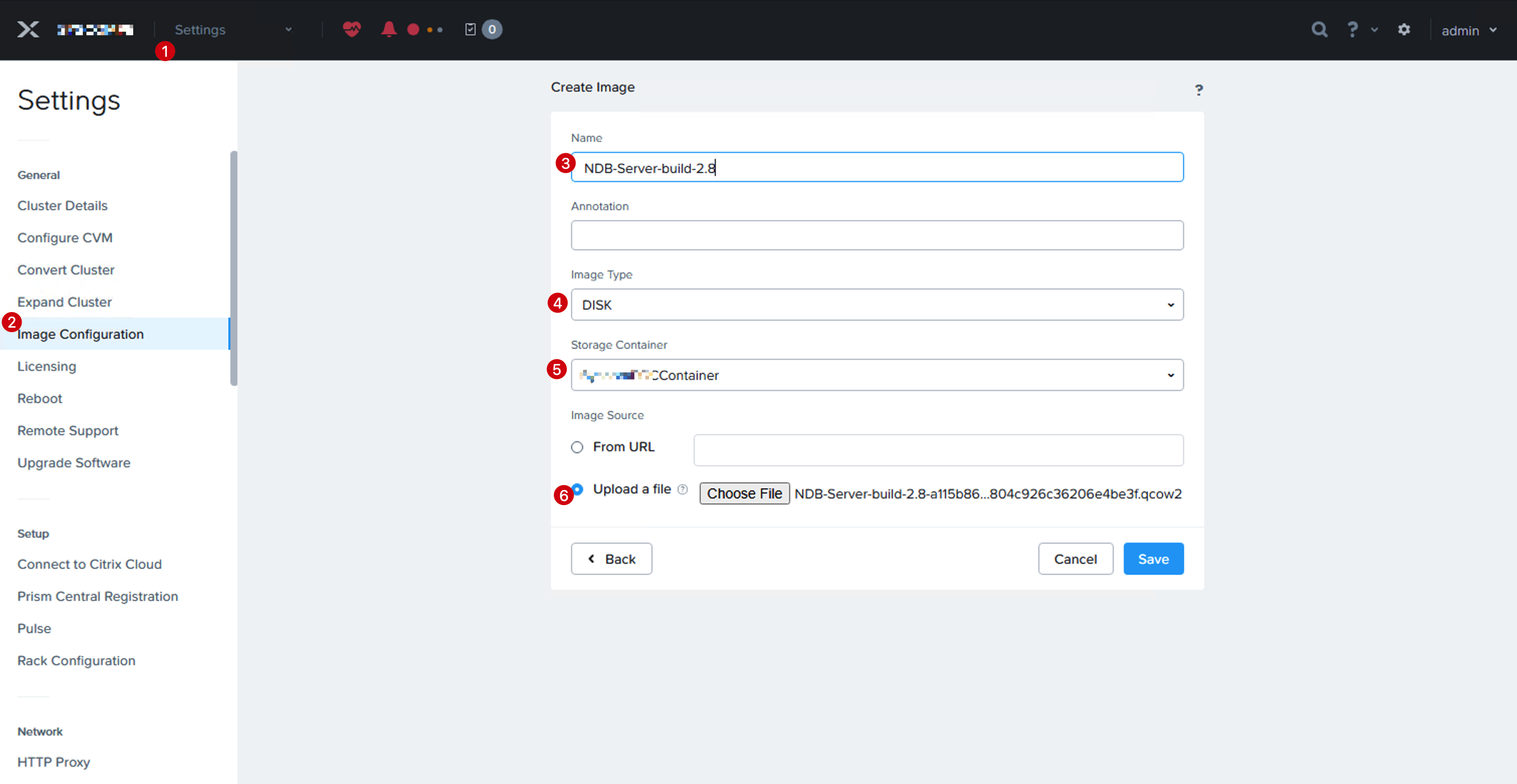Screen dimensions: 1517x784
Task: Select the Upload a file radio button
Action: point(578,489)
